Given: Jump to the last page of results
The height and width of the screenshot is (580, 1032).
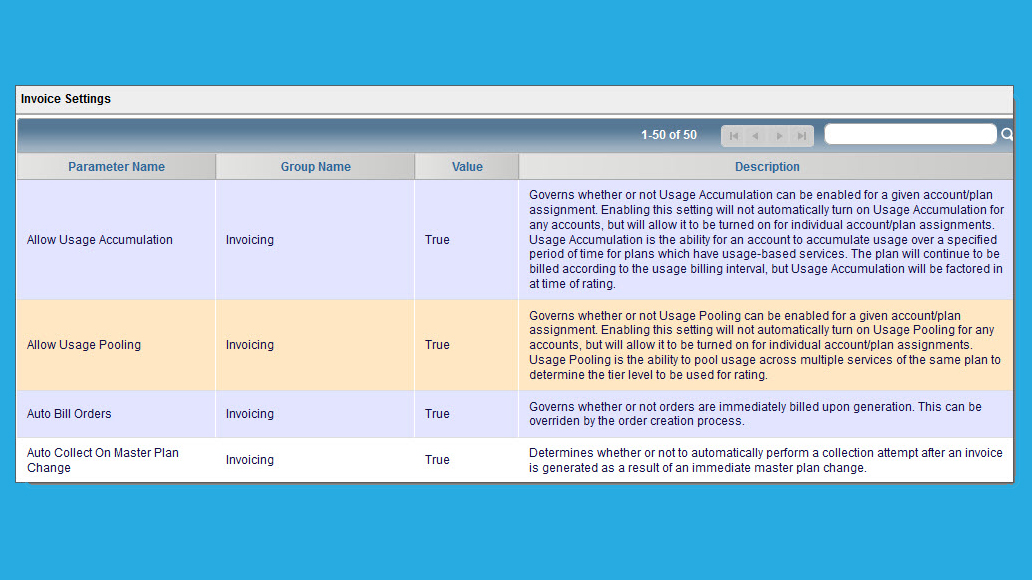Looking at the screenshot, I should [802, 136].
